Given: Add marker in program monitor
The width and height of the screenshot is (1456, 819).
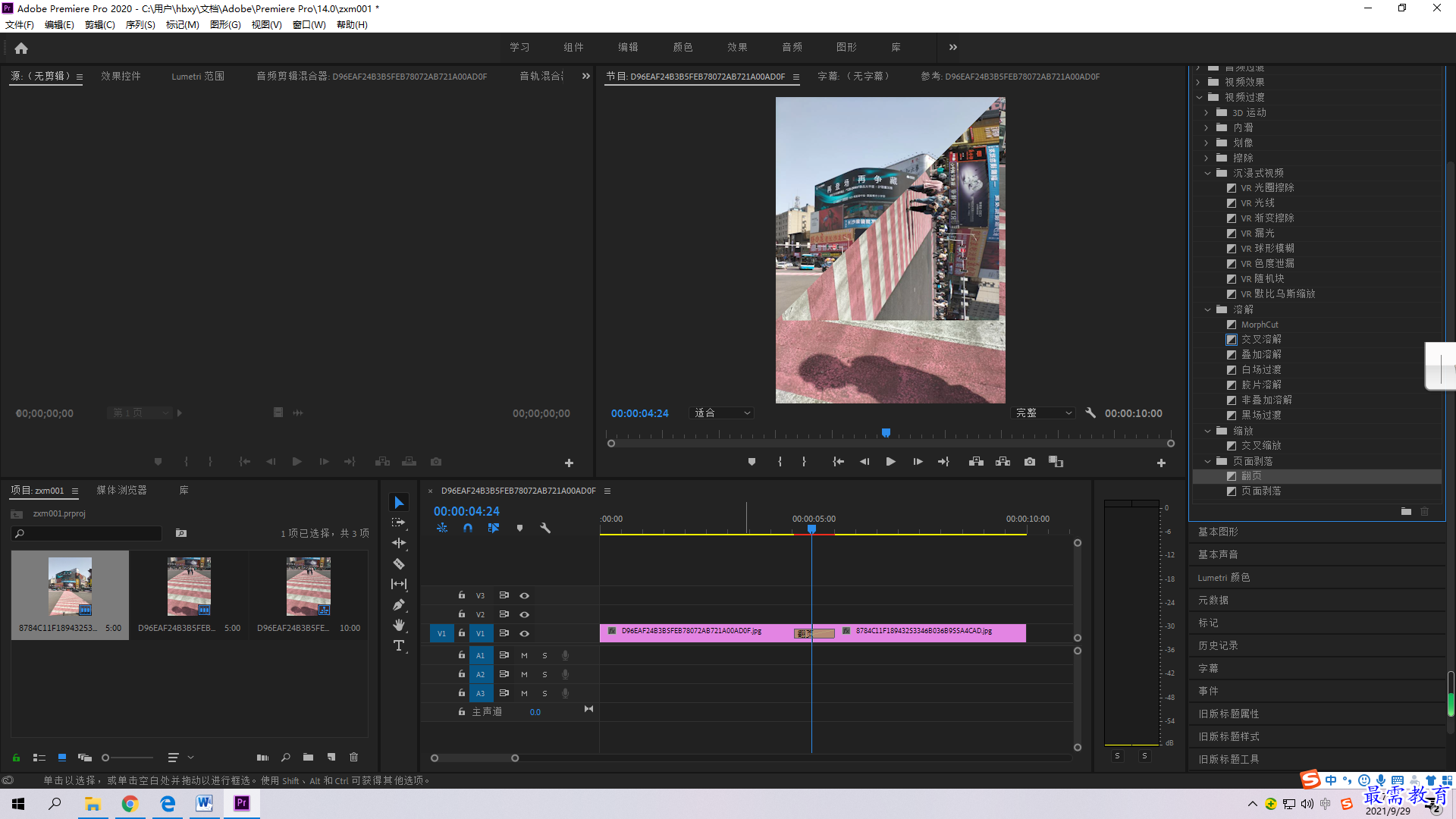Looking at the screenshot, I should [752, 462].
